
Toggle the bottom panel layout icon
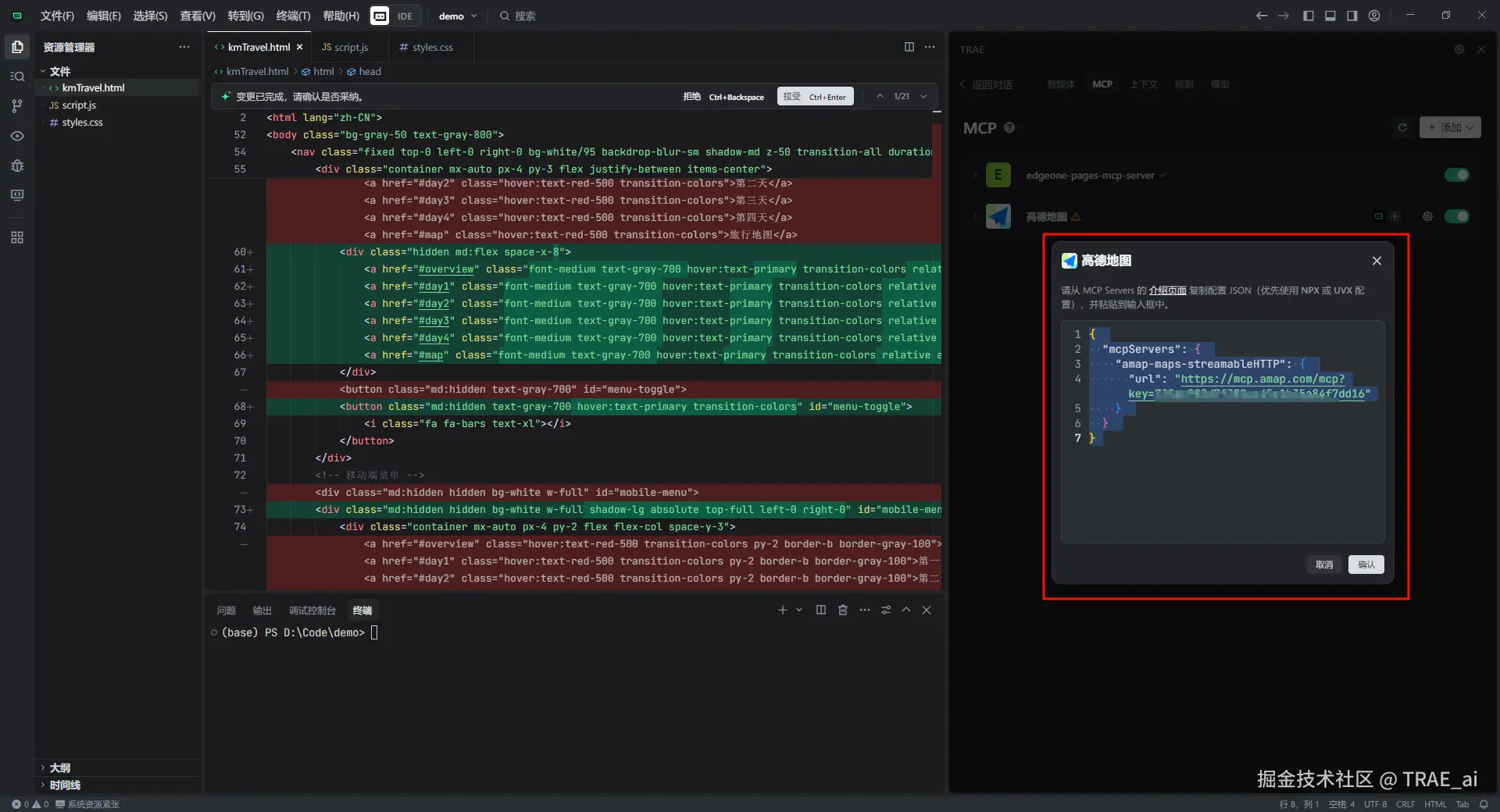(1330, 16)
